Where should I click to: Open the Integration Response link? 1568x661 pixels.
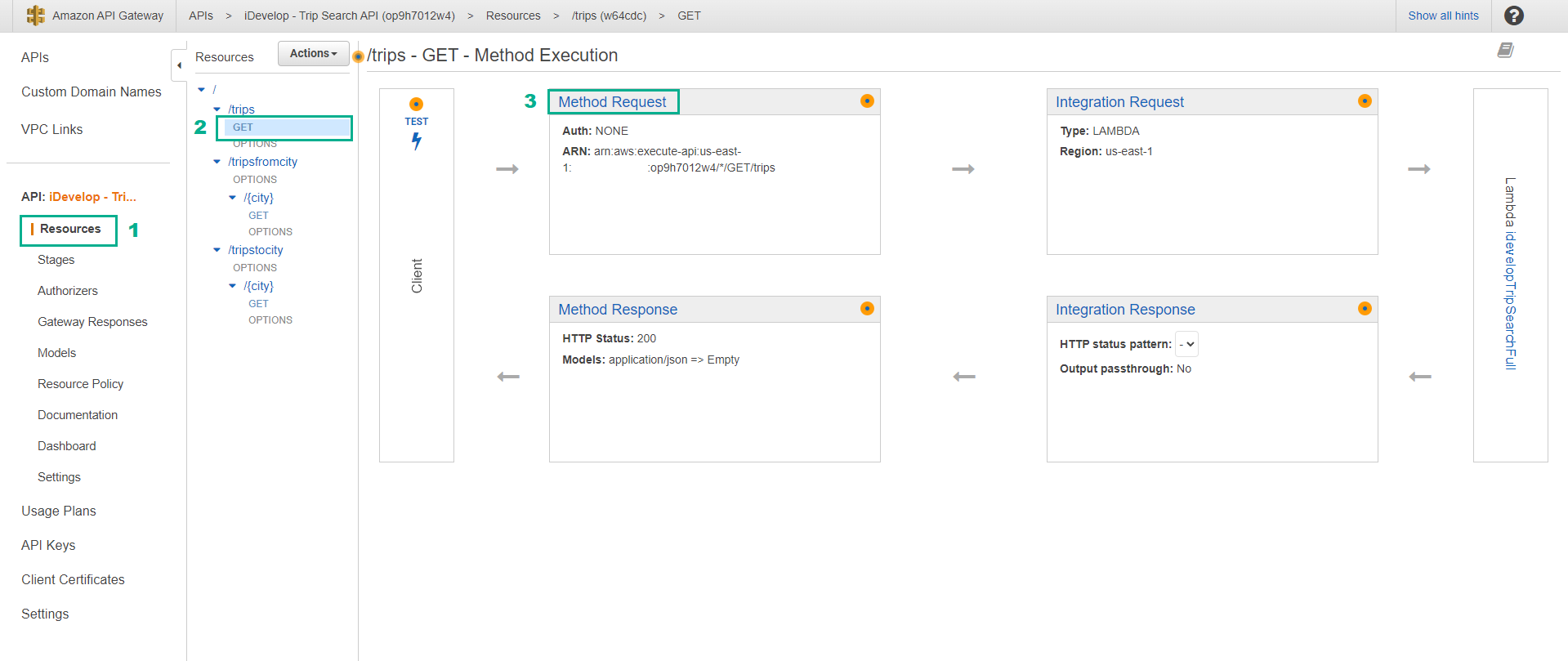pyautogui.click(x=1125, y=310)
